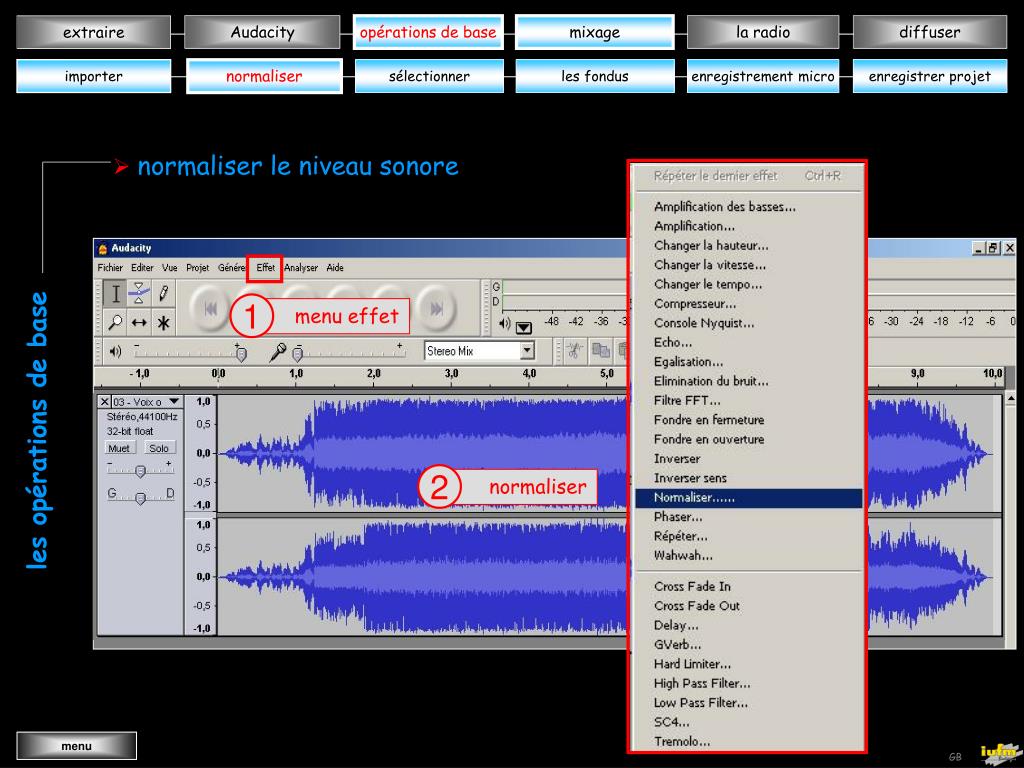Choose Normaliser in the effect menu
The image size is (1024, 768).
pyautogui.click(x=748, y=498)
